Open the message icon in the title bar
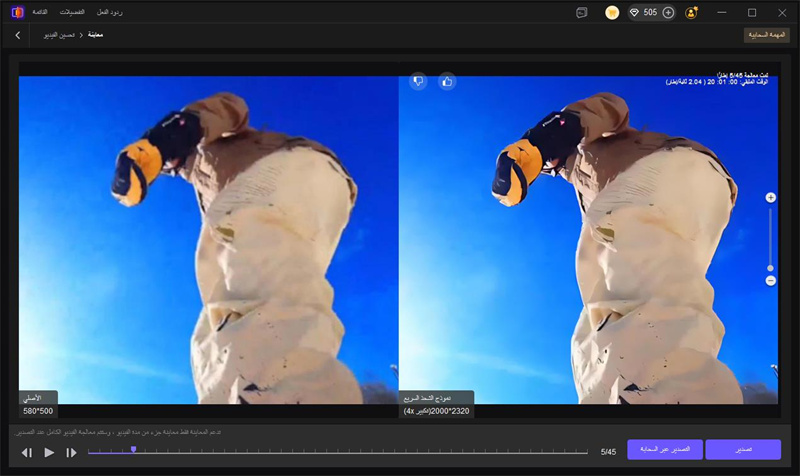The width and height of the screenshot is (800, 476). pyautogui.click(x=581, y=12)
